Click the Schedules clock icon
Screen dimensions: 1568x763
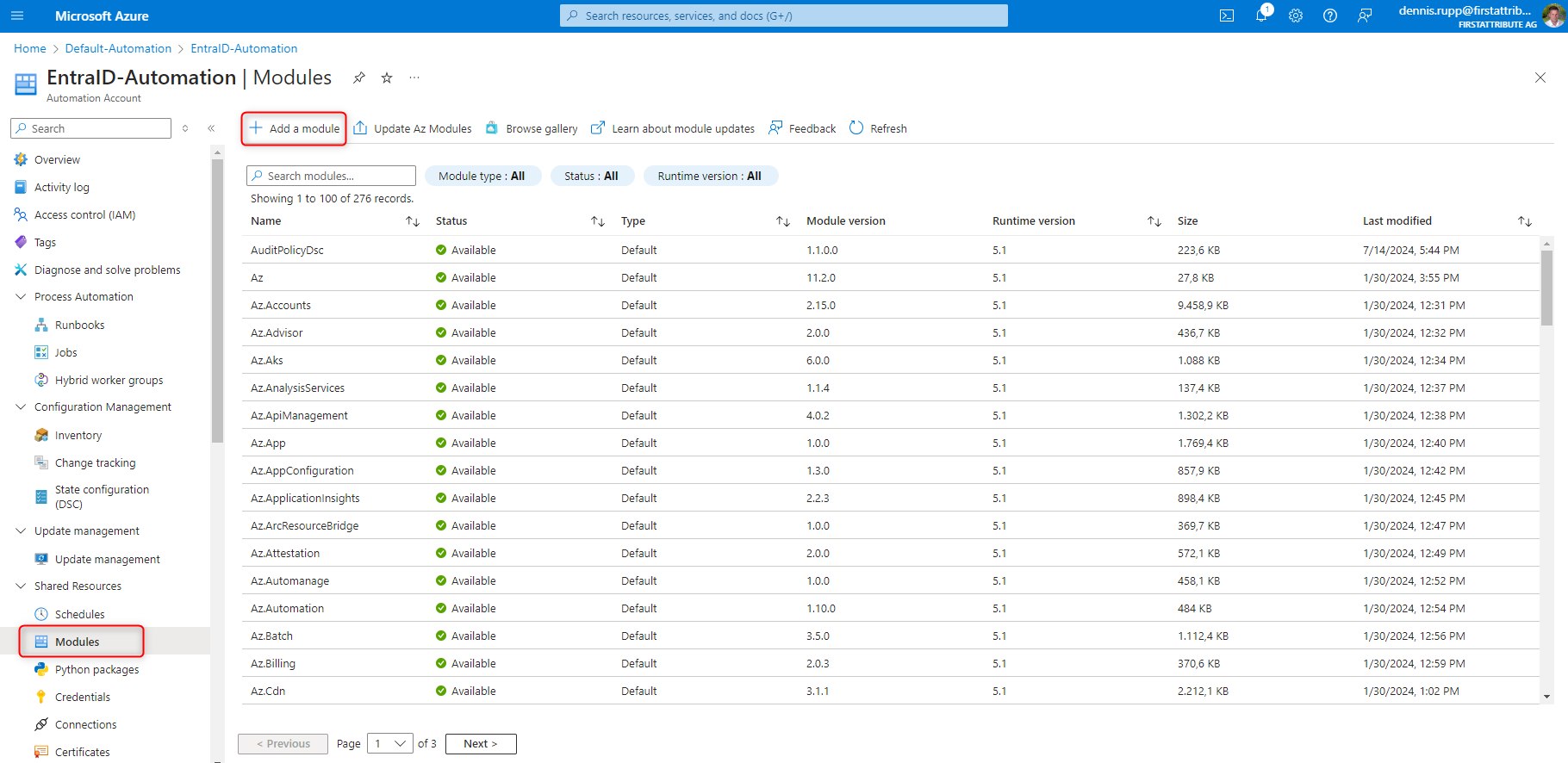coord(41,614)
